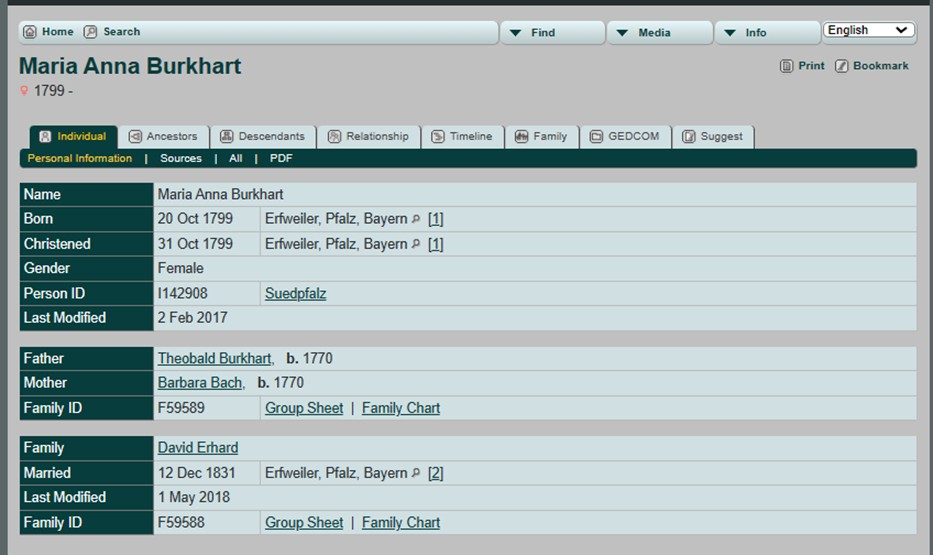The image size is (933, 555).
Task: Open father Theobald Burkhart's page
Action: 214,358
